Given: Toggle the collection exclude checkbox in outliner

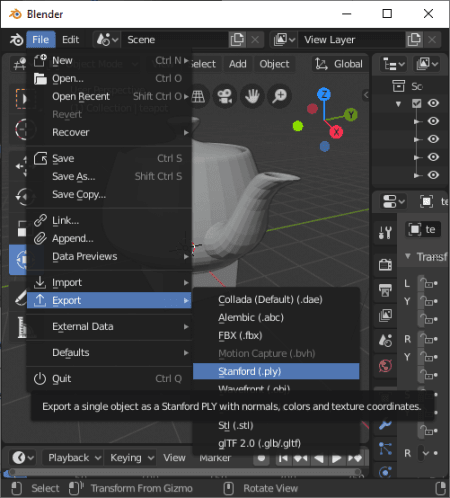Looking at the screenshot, I should point(416,103).
